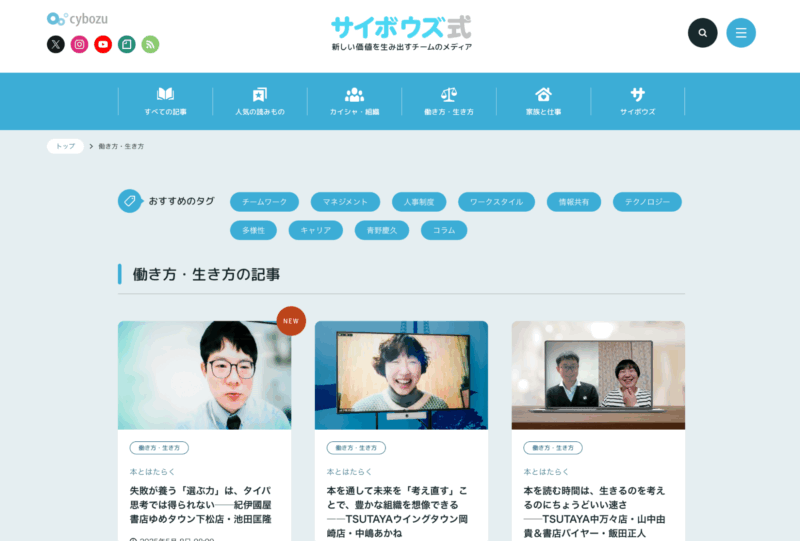This screenshot has width=800, height=541.
Task: Go to カイシャ・組織 in navigation
Action: (x=354, y=101)
